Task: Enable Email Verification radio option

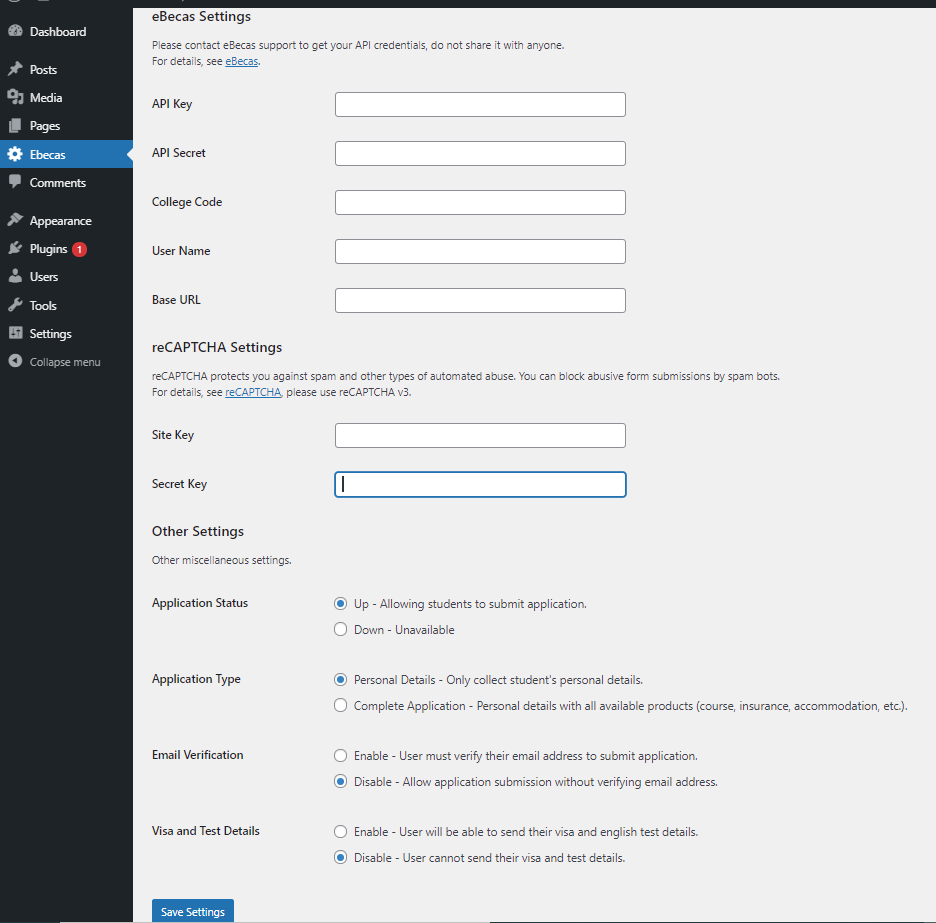Action: click(340, 755)
